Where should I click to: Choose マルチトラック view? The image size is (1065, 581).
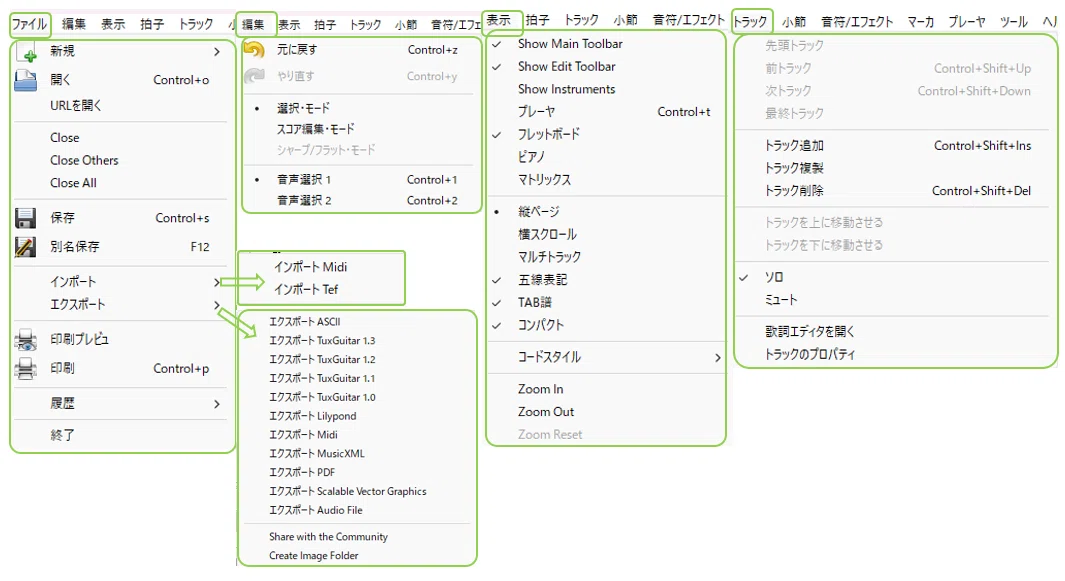(x=549, y=257)
